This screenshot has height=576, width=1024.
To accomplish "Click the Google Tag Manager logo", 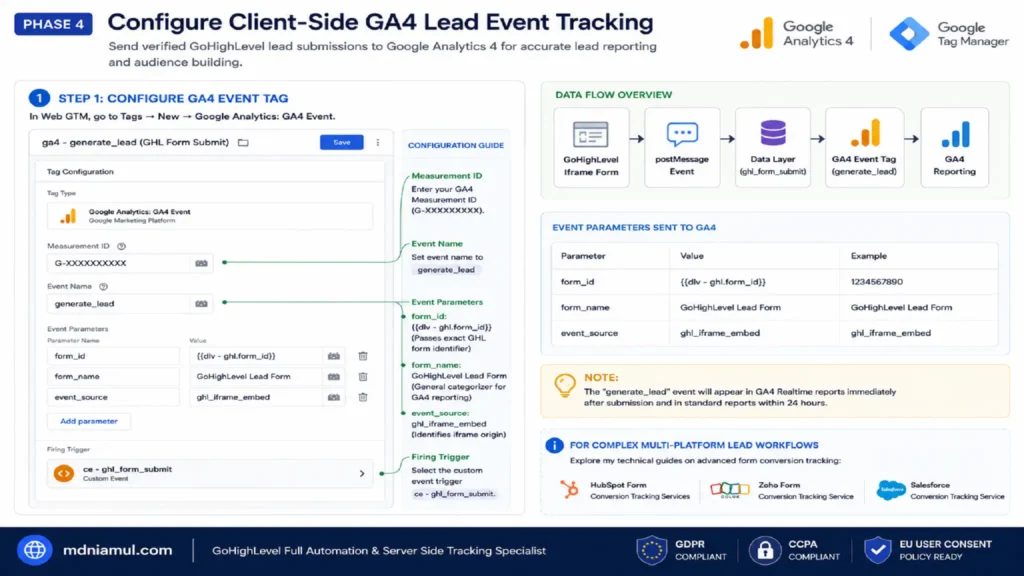I will [949, 34].
